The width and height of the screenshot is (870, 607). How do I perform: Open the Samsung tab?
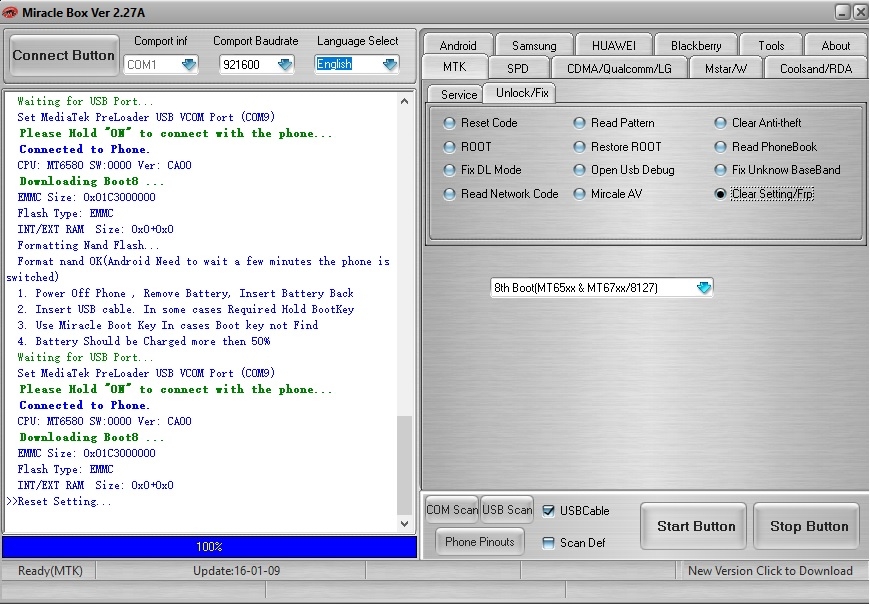click(534, 45)
